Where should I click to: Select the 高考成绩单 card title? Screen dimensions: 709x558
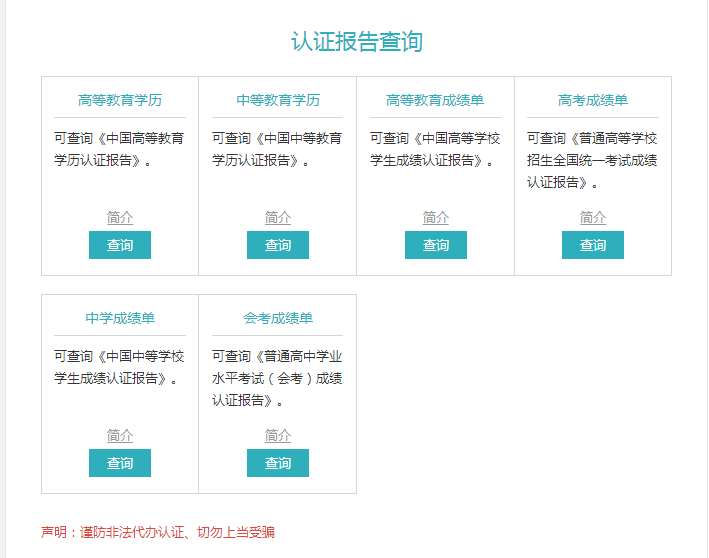593,100
